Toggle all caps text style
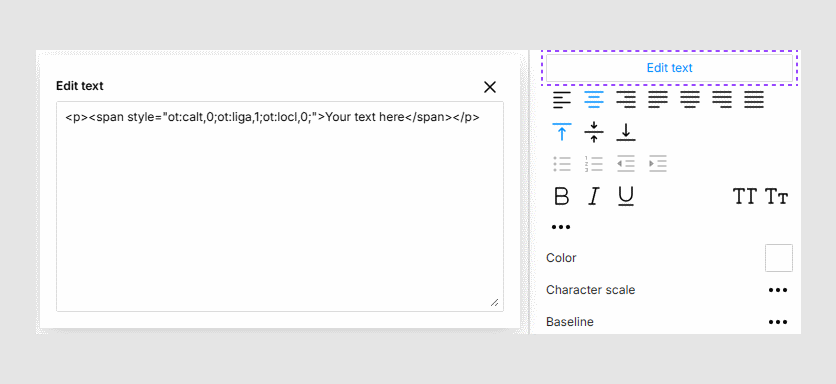Screen dimensions: 836x384 click(745, 196)
